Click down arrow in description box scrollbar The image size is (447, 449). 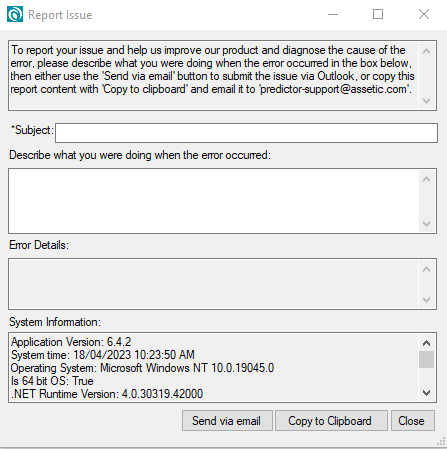tap(426, 224)
